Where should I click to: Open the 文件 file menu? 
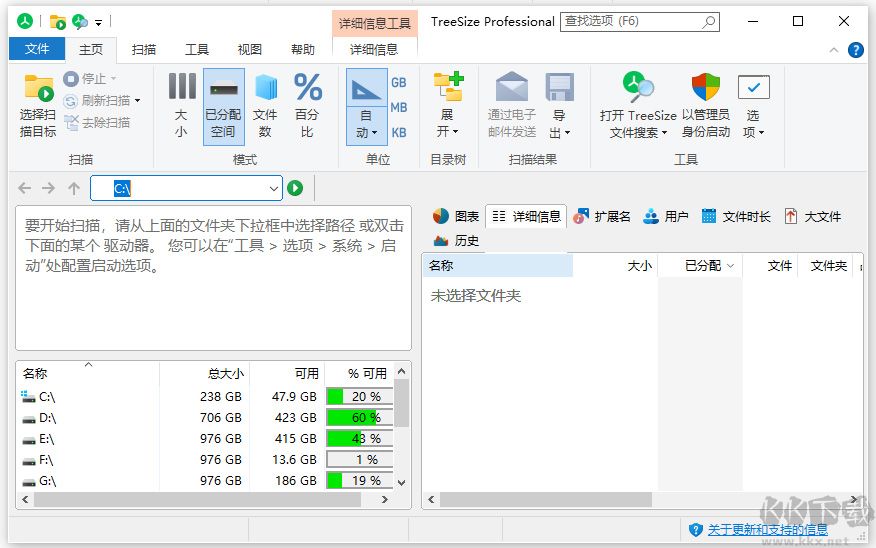point(37,49)
